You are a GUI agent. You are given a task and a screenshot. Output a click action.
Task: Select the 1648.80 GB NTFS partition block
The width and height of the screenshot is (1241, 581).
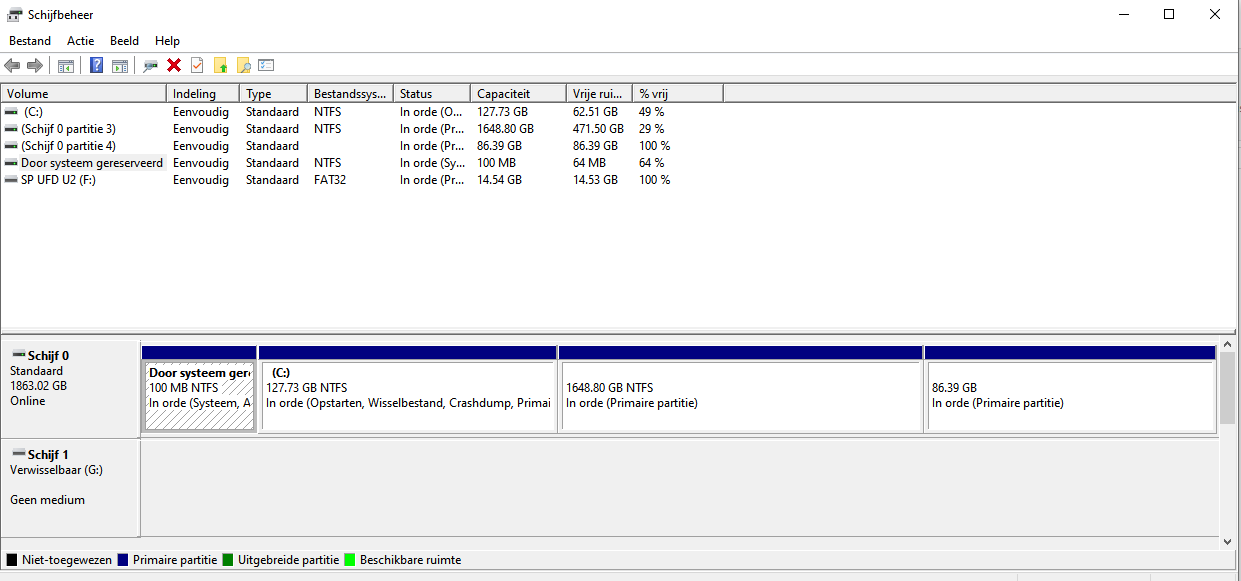[x=740, y=395]
